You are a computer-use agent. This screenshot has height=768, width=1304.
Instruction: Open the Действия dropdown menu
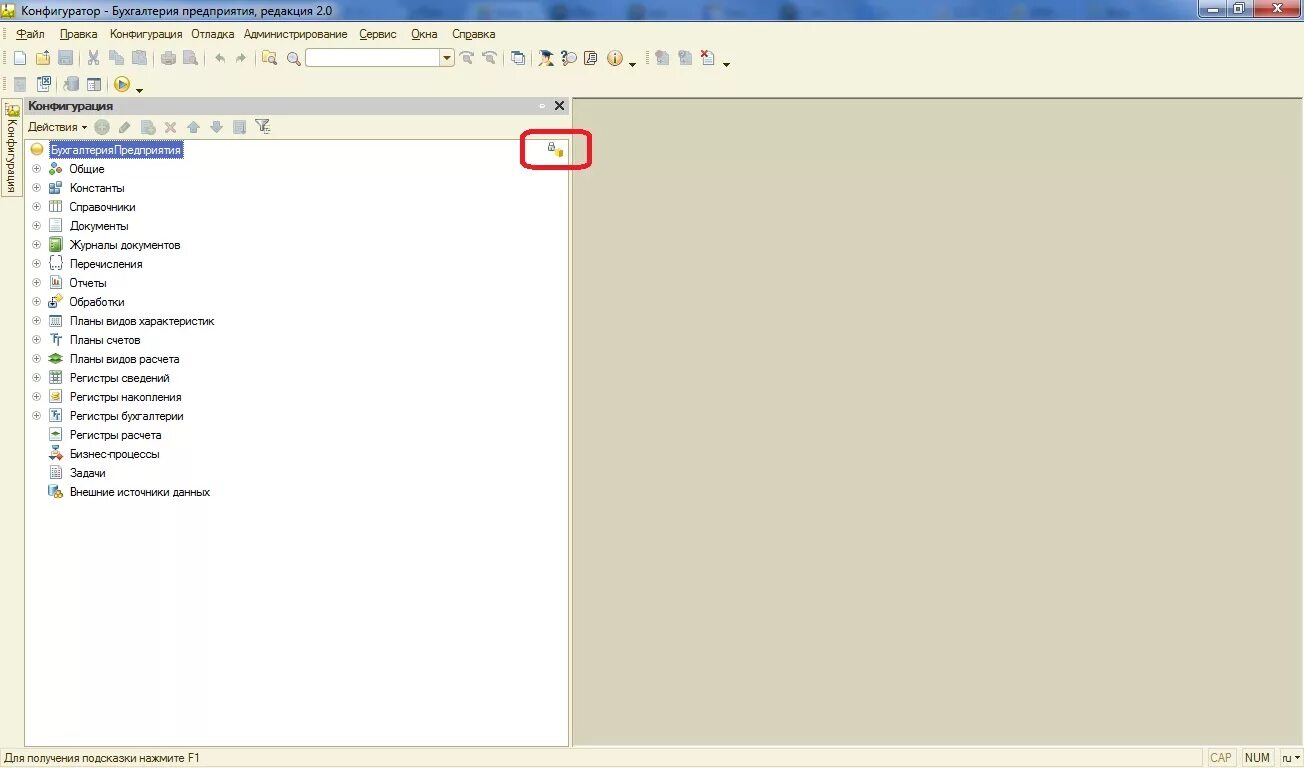pyautogui.click(x=57, y=127)
